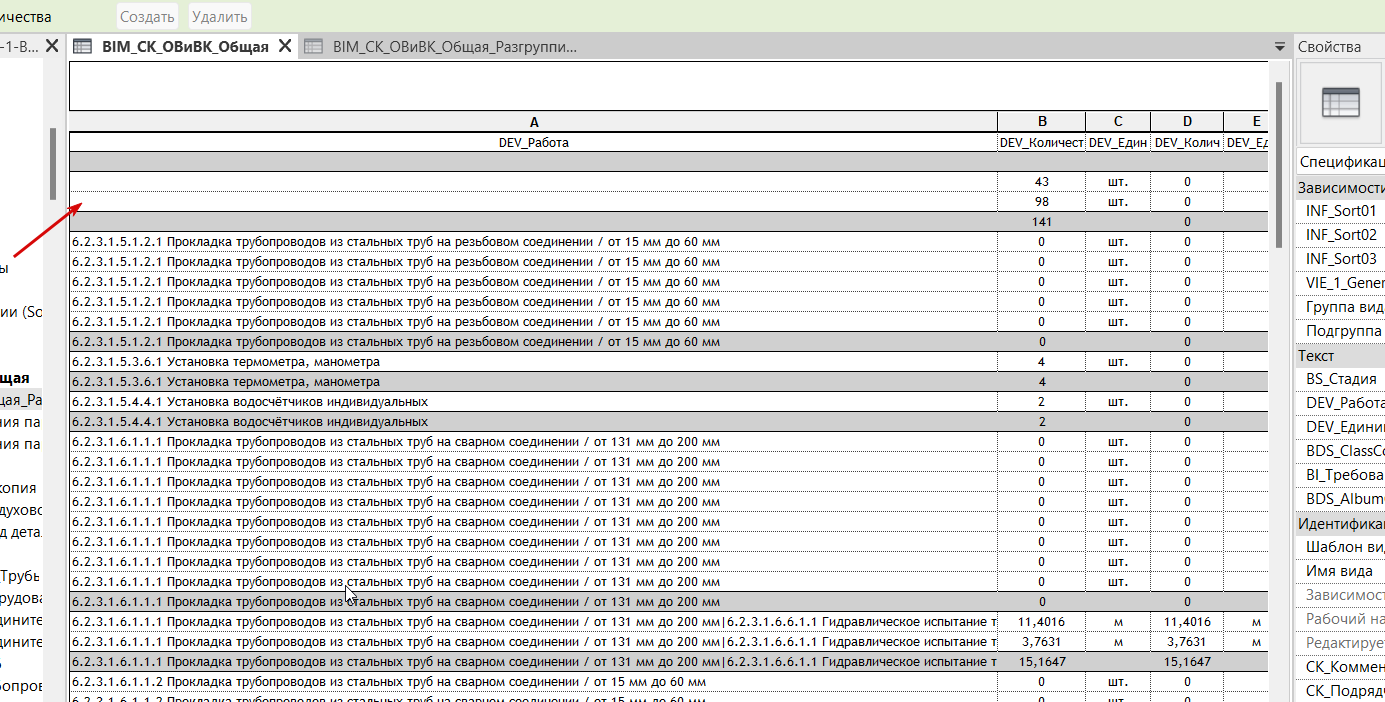Click the schedule type thumbnail in Свойства
This screenshot has height=702, width=1385.
click(1340, 103)
